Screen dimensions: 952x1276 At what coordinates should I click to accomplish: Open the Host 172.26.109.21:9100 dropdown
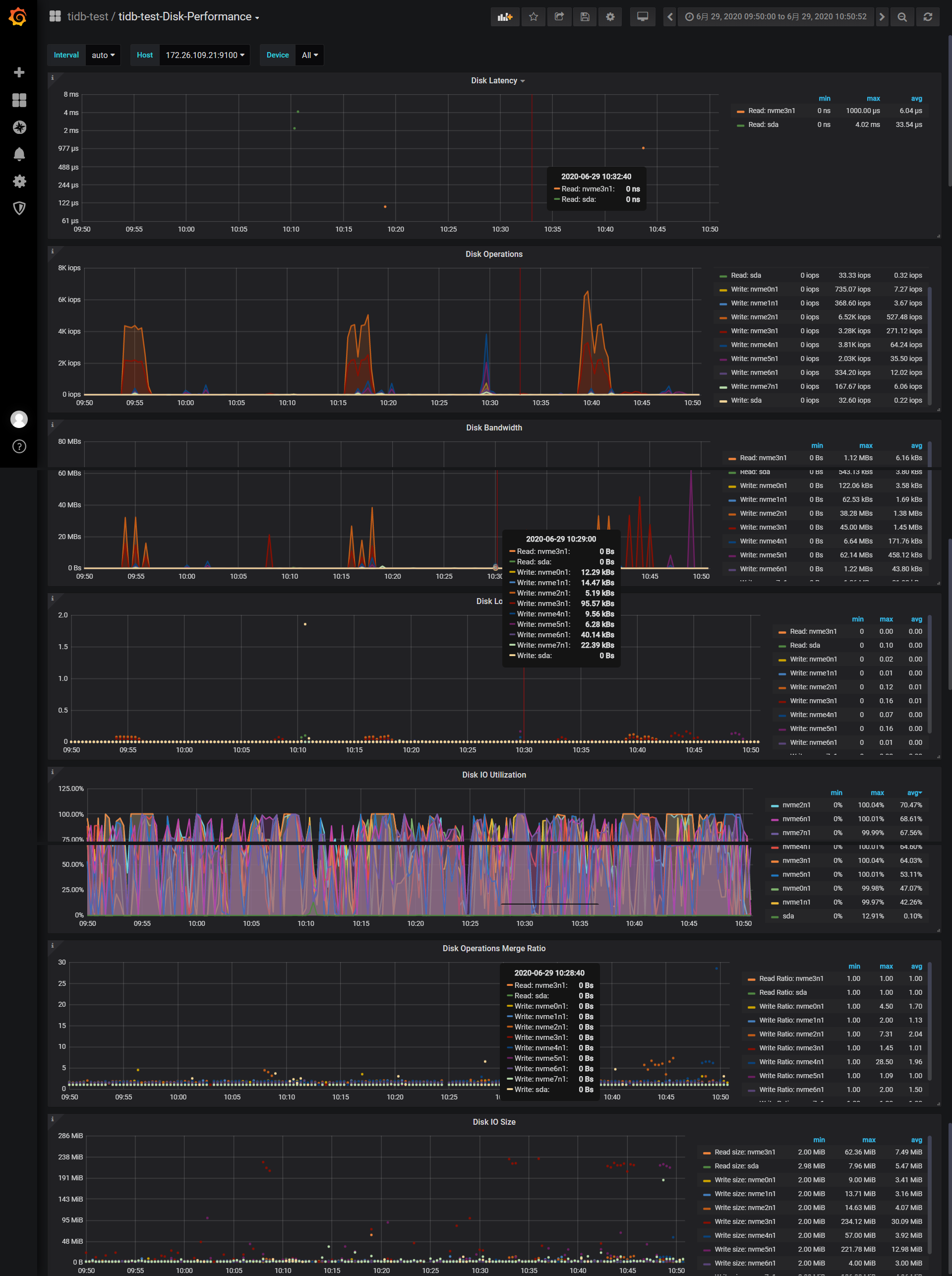tap(205, 56)
